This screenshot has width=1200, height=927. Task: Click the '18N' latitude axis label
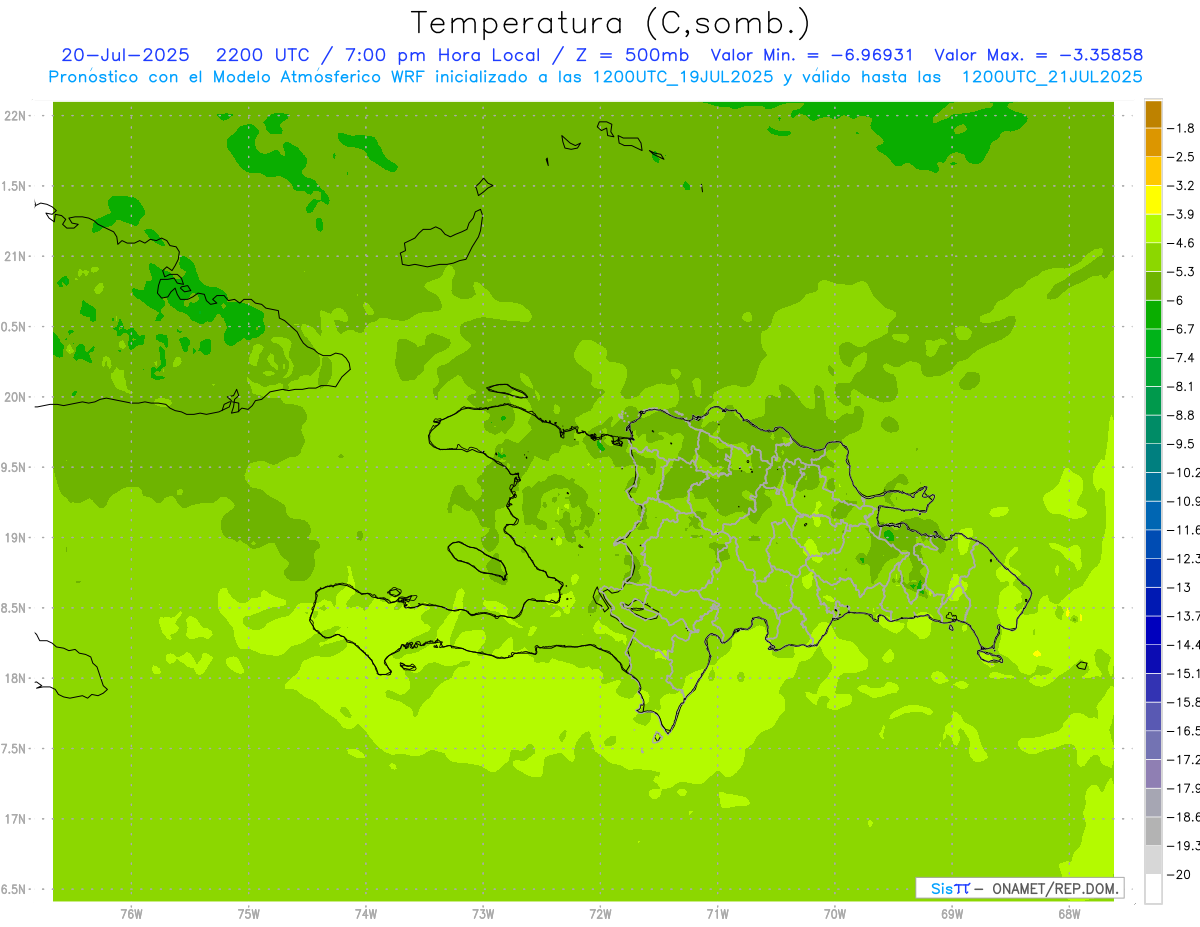pos(16,678)
